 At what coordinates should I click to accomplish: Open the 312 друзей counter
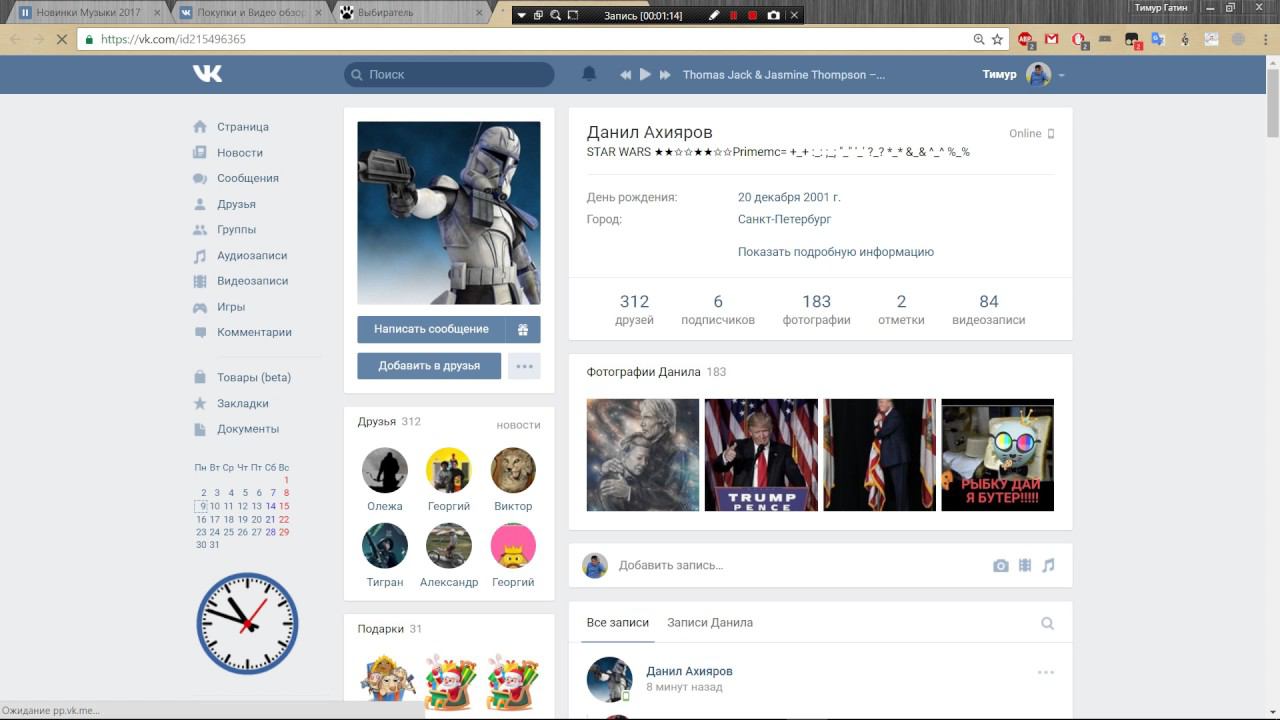tap(634, 309)
